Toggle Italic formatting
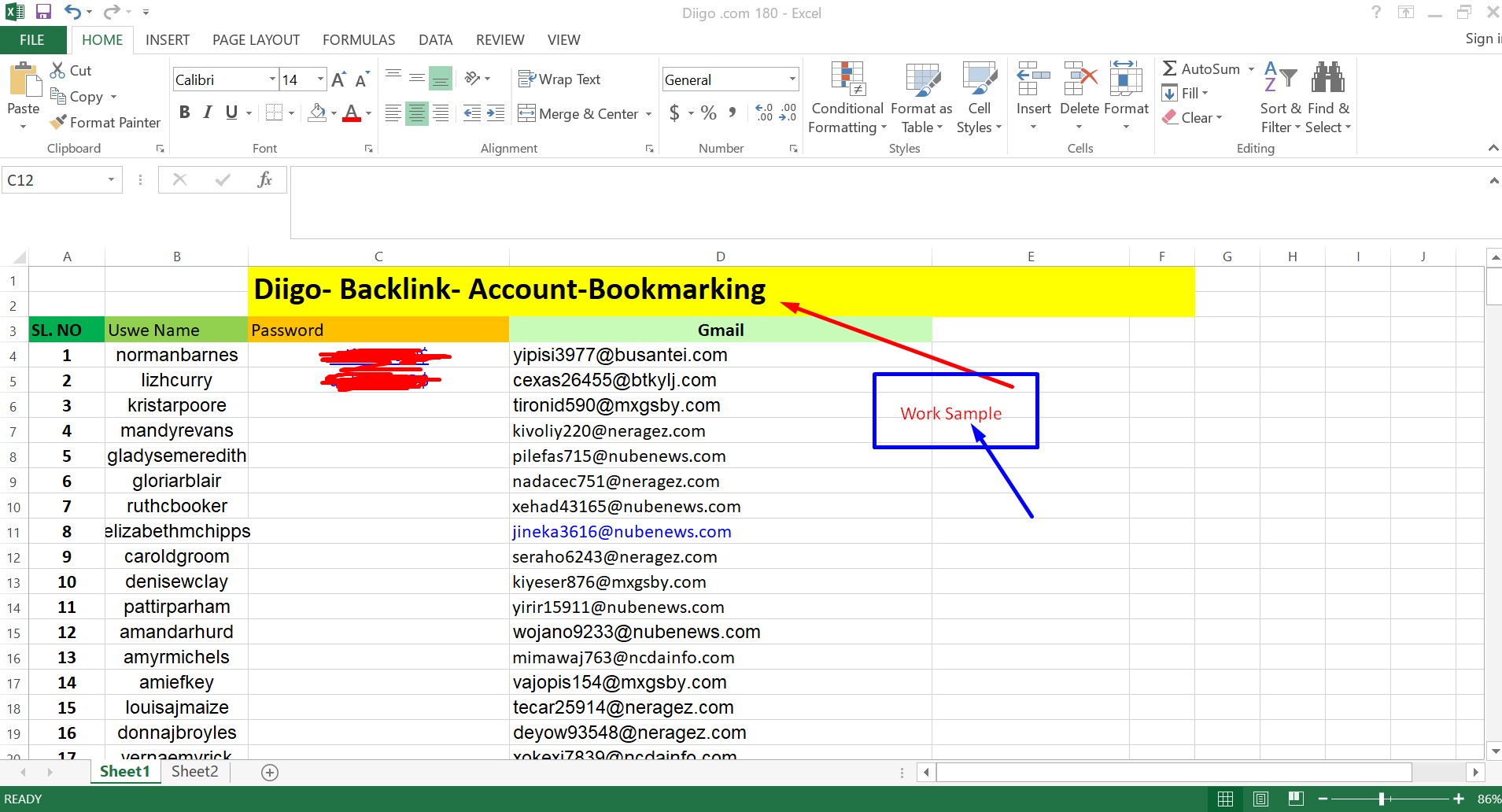The height and width of the screenshot is (812, 1502). 208,113
